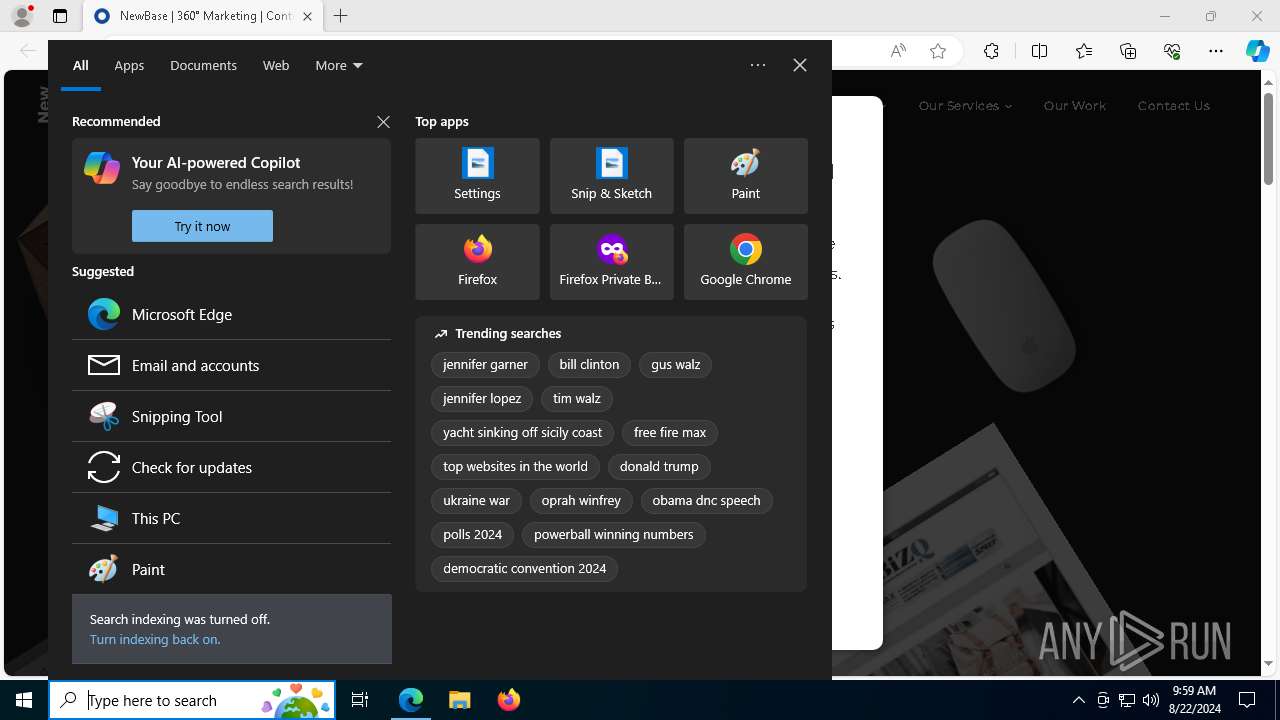Screen dimensions: 1280x720
Task: Open Edge Copilot sidebar icon
Action: pos(1257,51)
